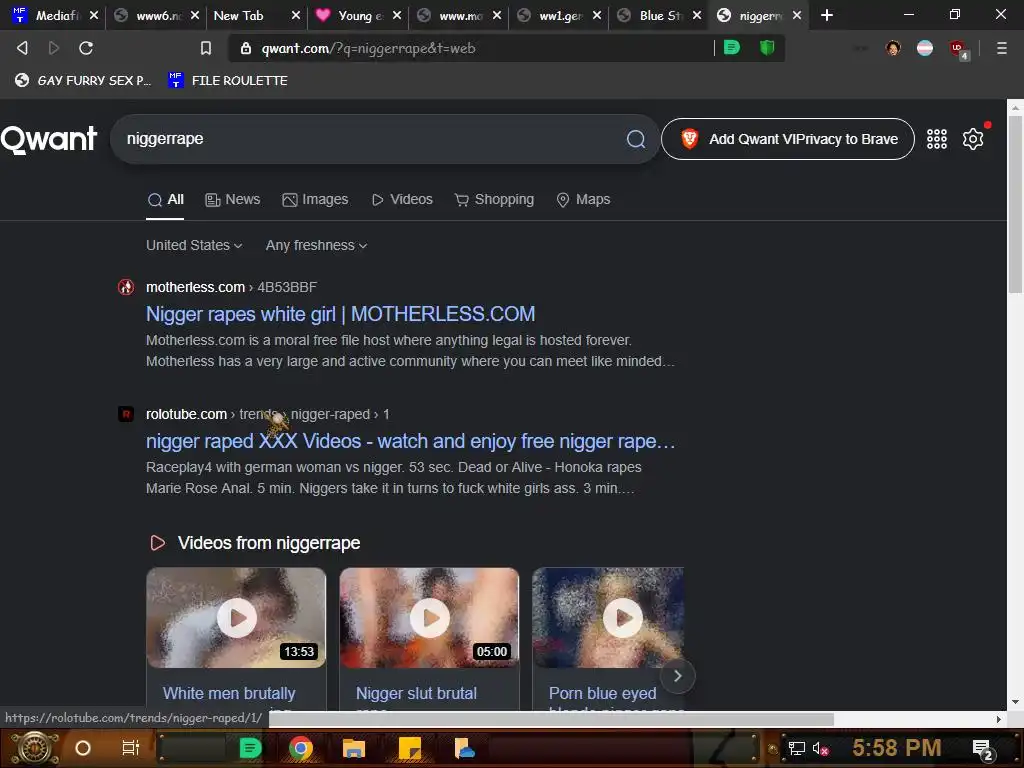Switch to the New Tab browser tab
The width and height of the screenshot is (1024, 768).
(x=248, y=15)
